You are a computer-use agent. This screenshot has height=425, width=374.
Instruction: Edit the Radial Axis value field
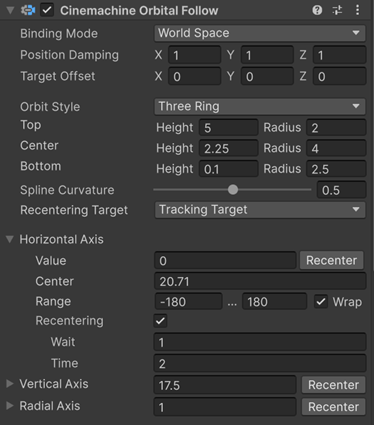click(x=225, y=407)
